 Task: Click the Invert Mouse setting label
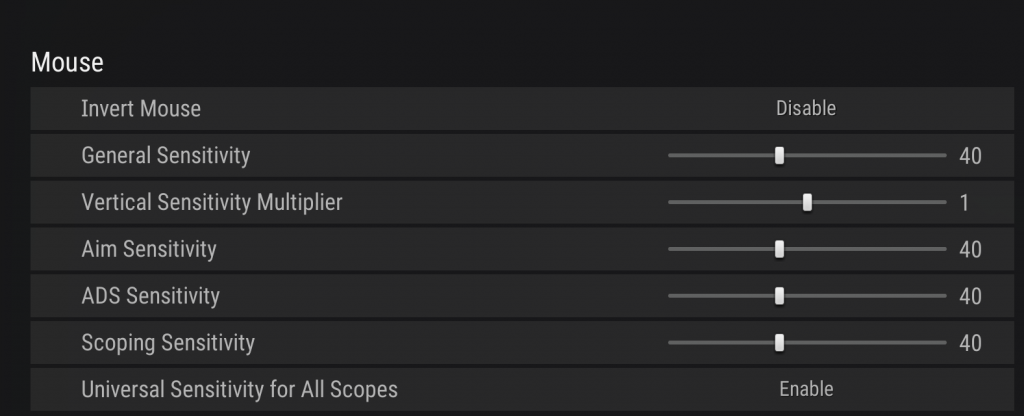tap(141, 108)
